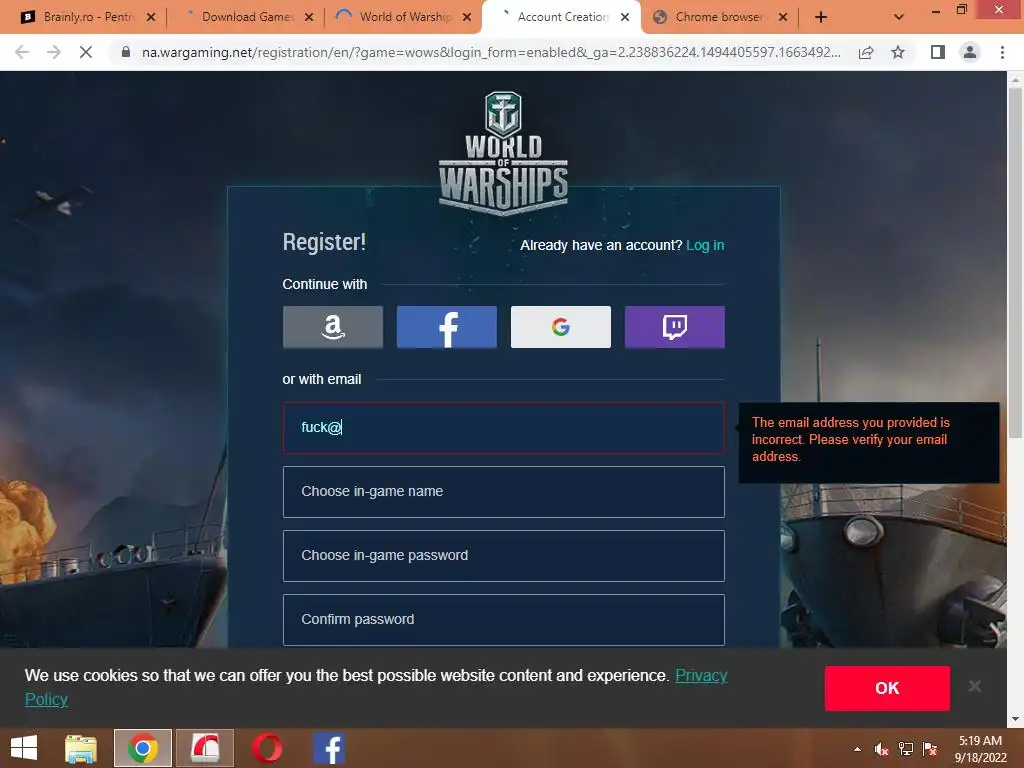The width and height of the screenshot is (1024, 768).
Task: Click "Already have an account?" text
Action: (x=601, y=245)
